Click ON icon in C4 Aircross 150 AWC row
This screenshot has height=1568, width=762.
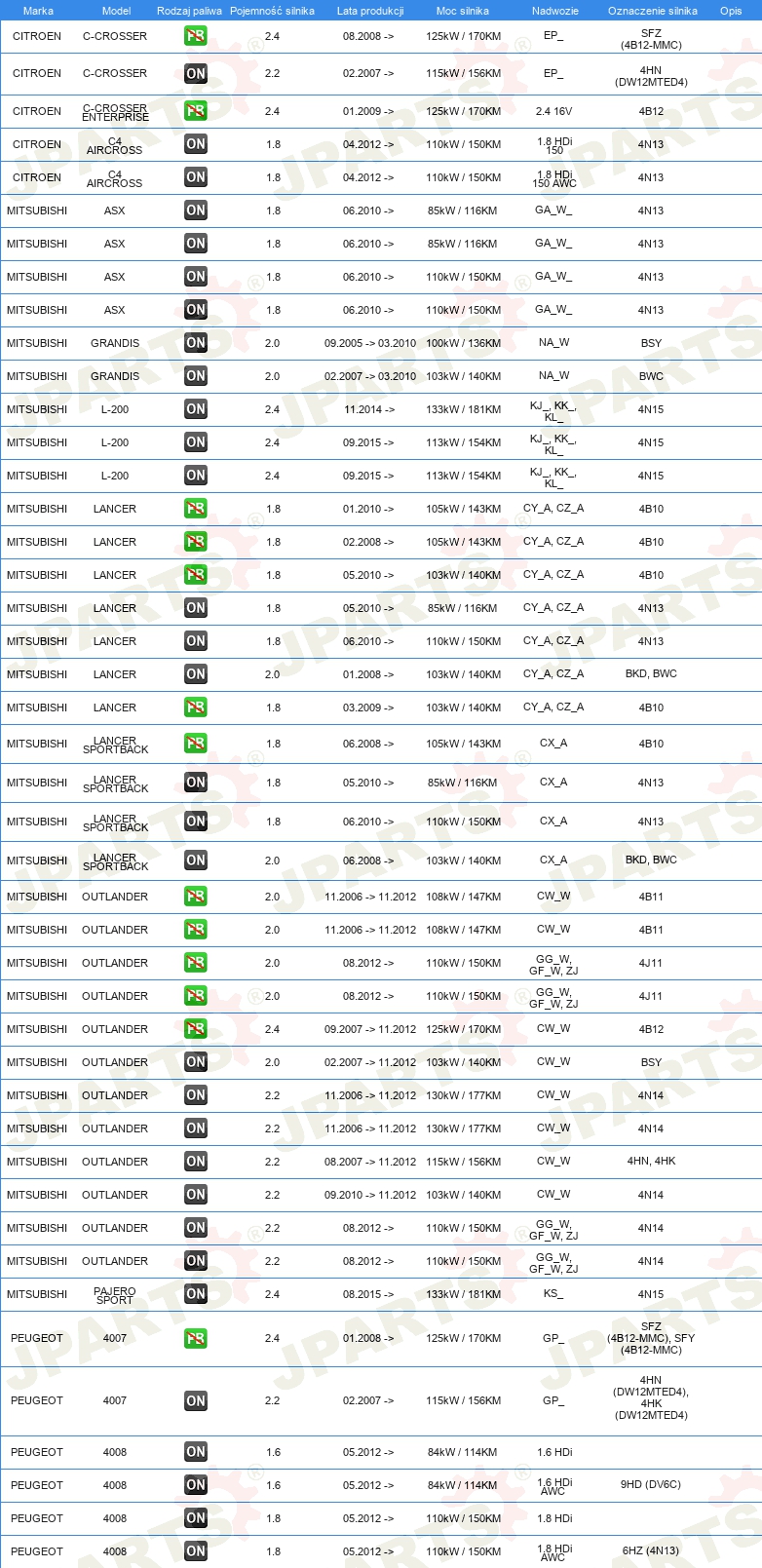[196, 177]
